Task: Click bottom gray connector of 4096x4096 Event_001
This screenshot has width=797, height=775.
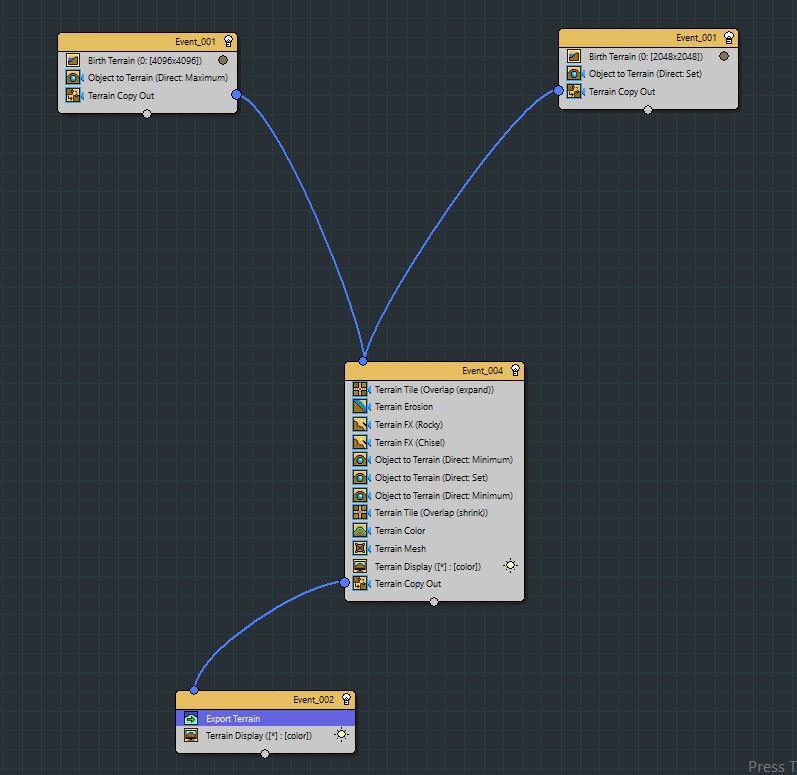Action: click(147, 113)
